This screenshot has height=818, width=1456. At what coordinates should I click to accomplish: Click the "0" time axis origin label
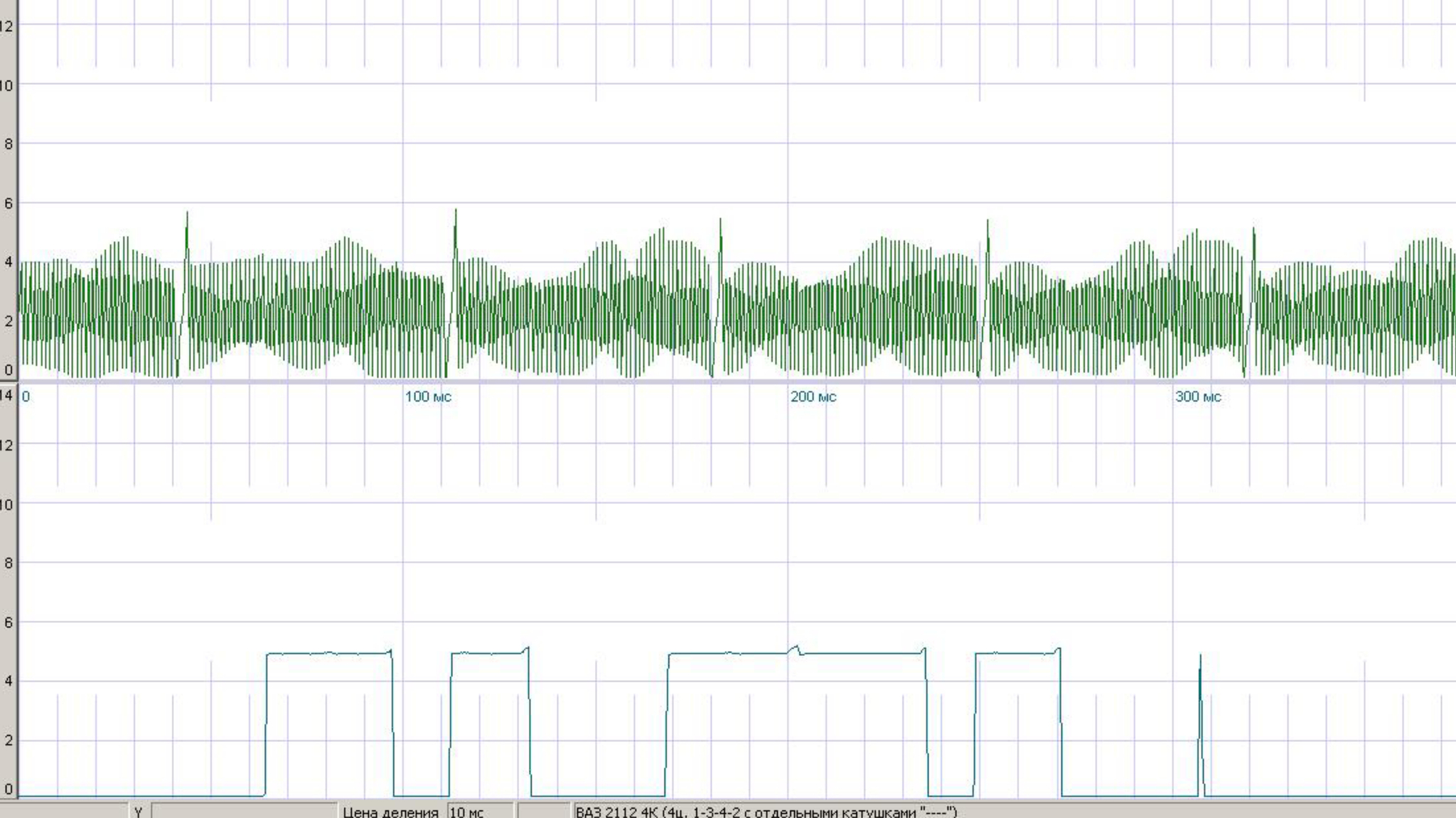coord(26,397)
